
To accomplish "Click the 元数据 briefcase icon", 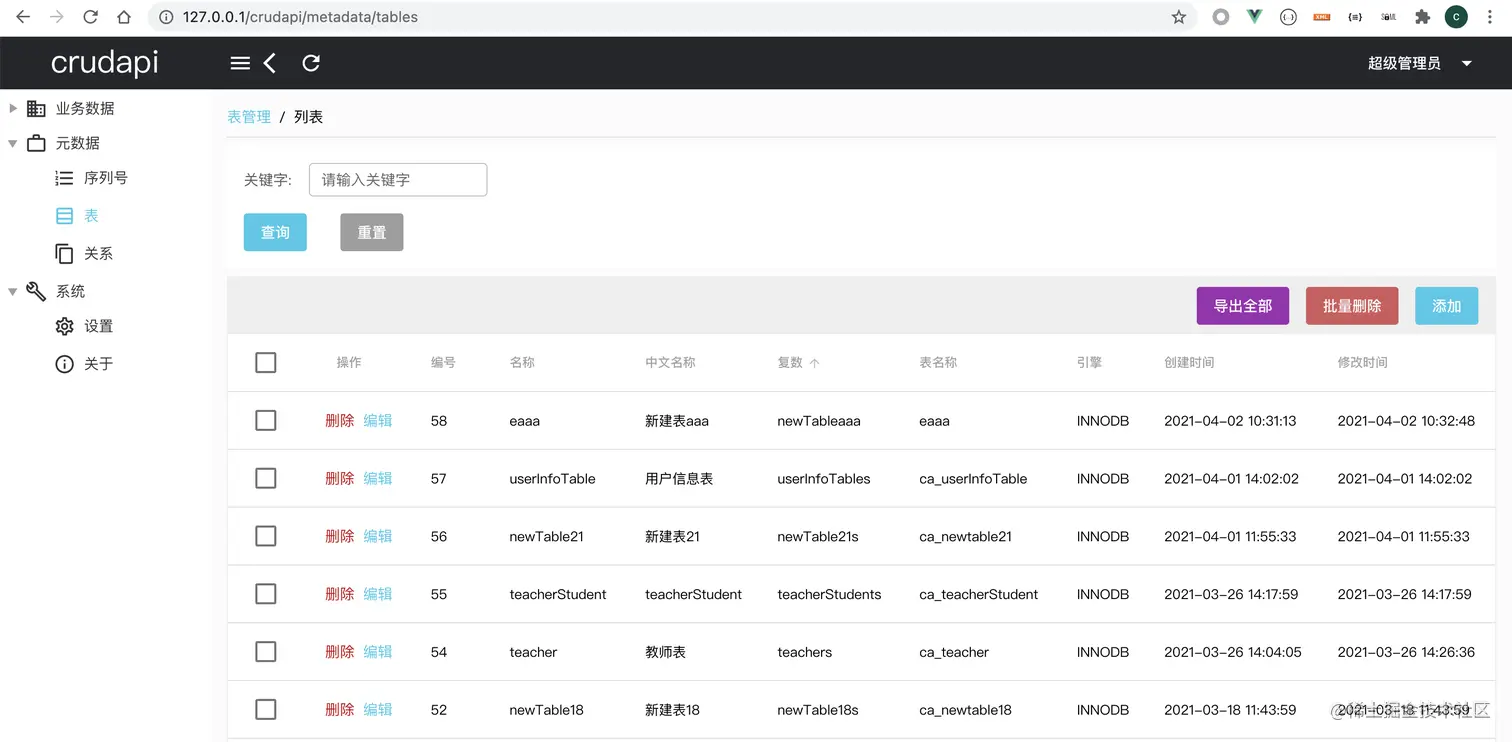I will click(x=36, y=143).
